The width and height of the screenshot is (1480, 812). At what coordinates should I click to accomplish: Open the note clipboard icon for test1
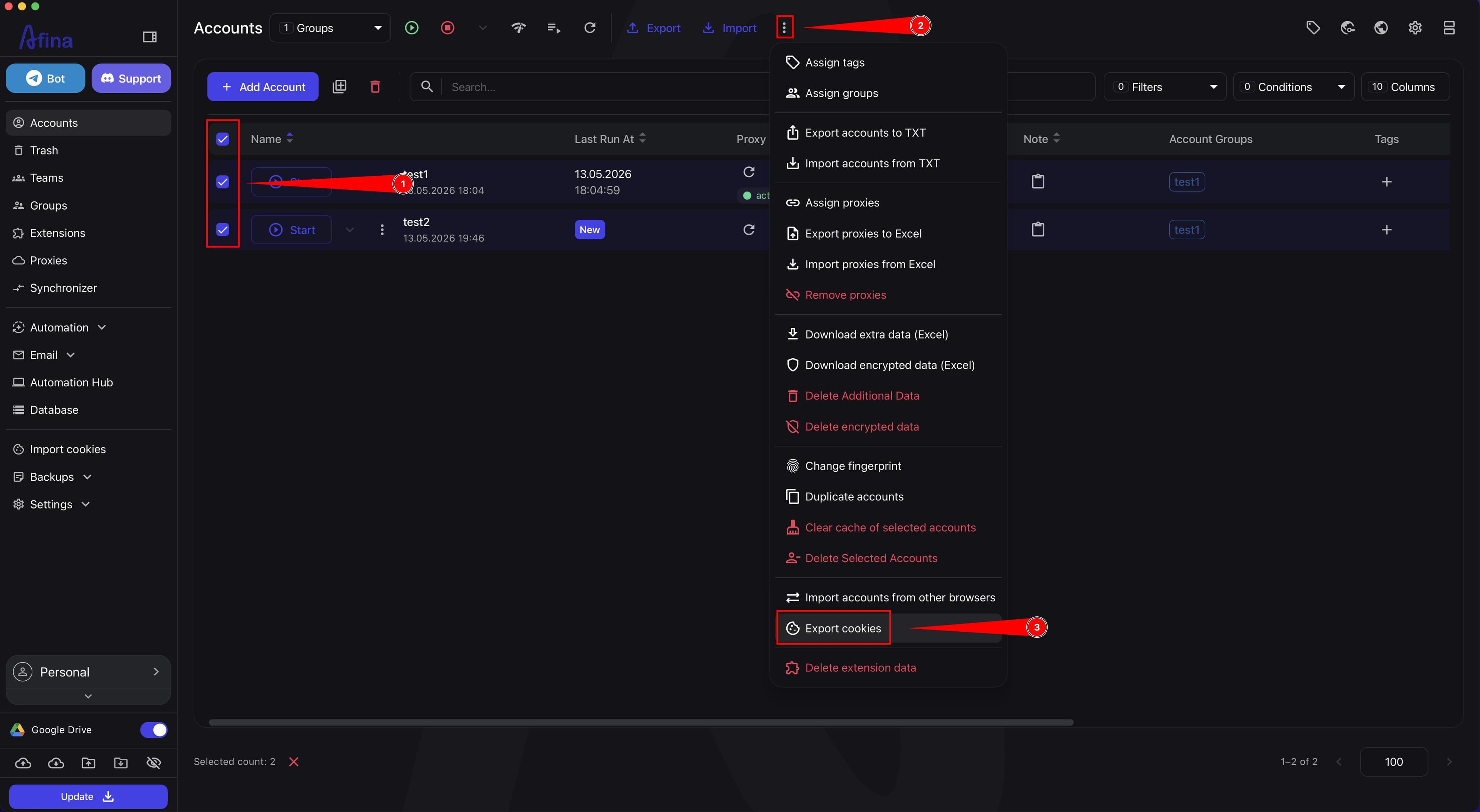[1038, 181]
